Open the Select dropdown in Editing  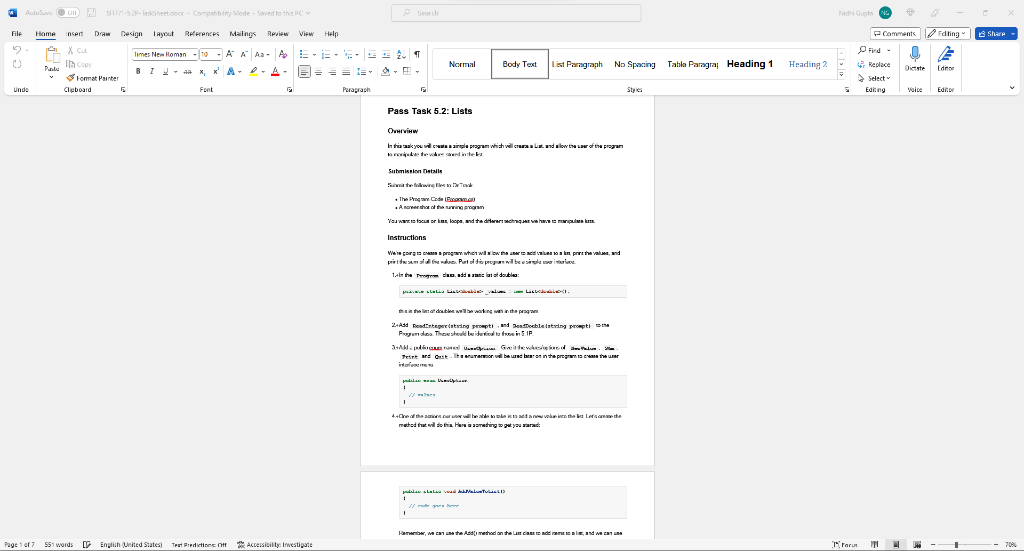[874, 78]
